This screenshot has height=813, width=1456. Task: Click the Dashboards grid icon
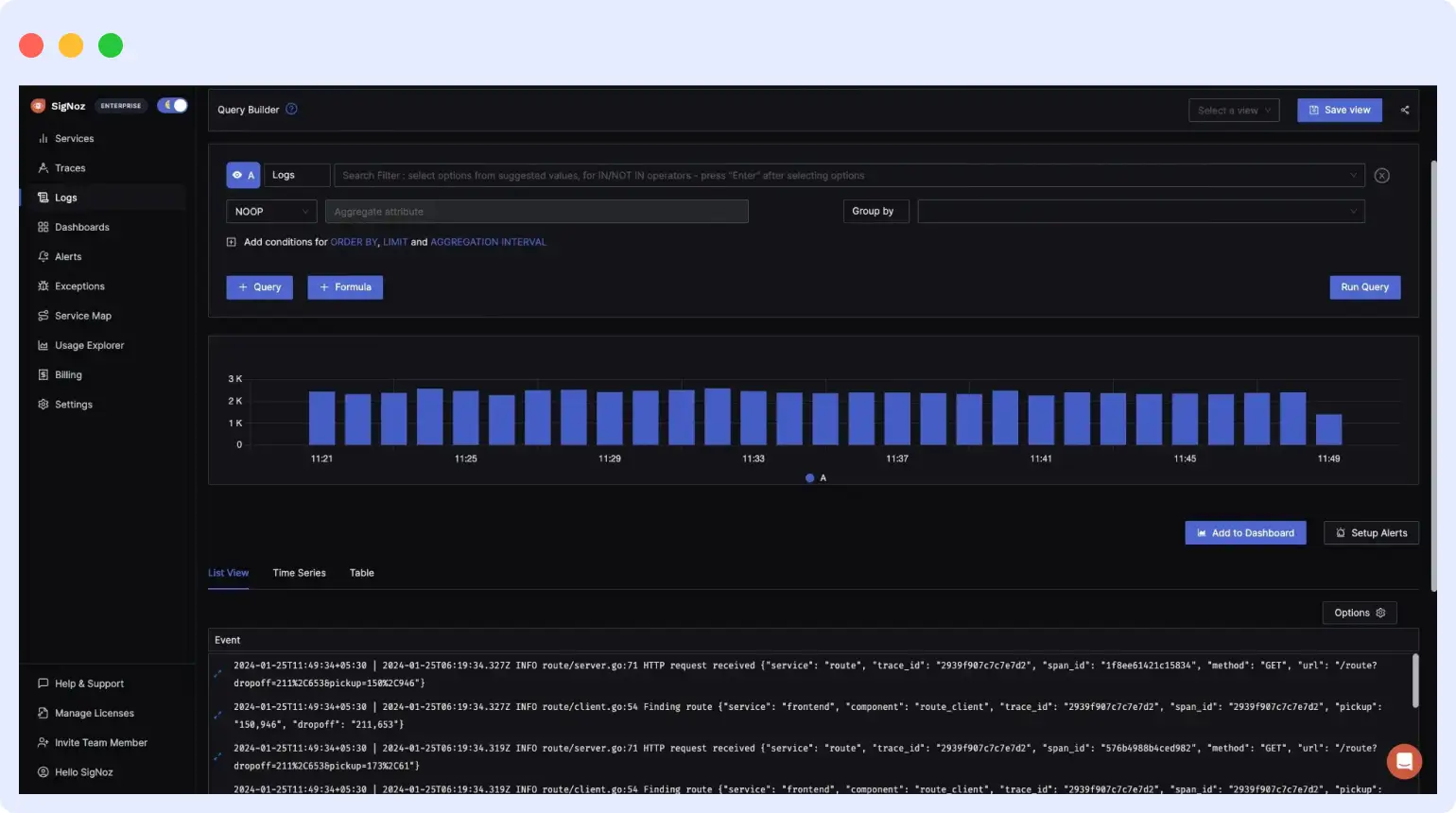(x=43, y=227)
